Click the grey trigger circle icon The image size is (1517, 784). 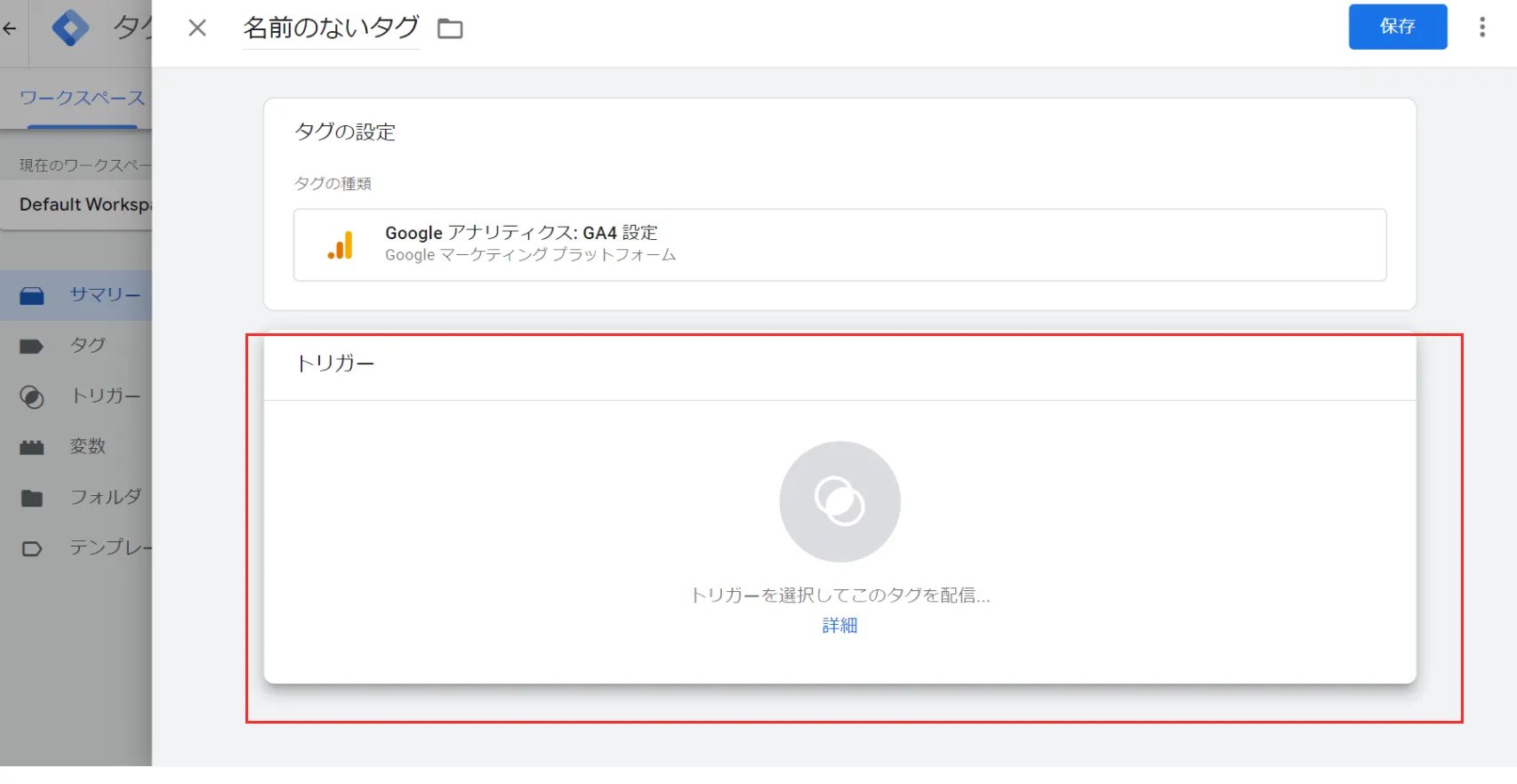pyautogui.click(x=839, y=501)
